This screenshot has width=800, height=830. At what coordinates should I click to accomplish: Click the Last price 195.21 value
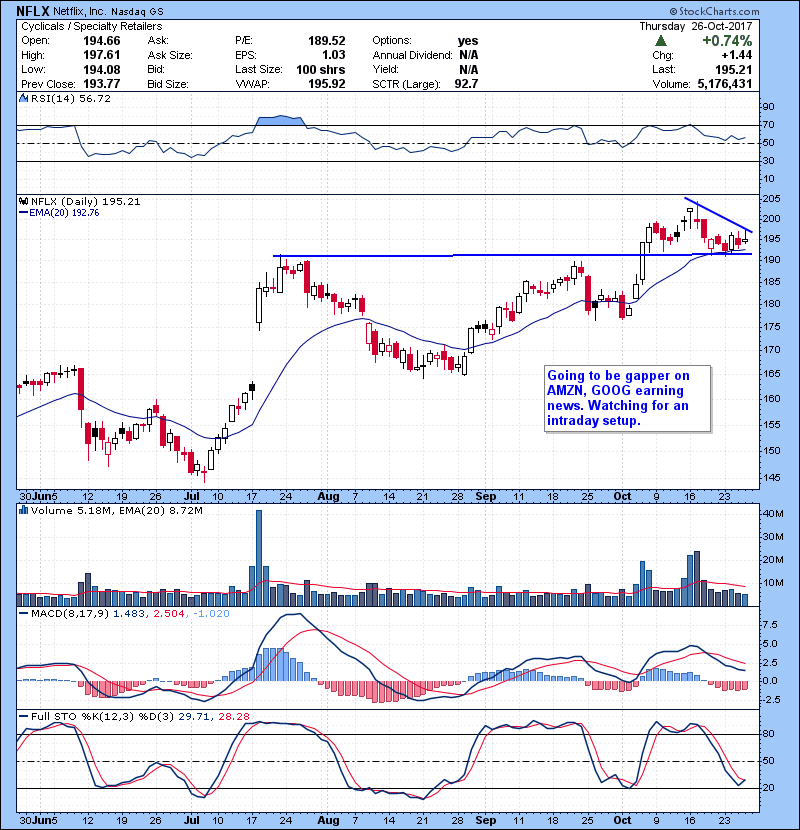point(733,69)
